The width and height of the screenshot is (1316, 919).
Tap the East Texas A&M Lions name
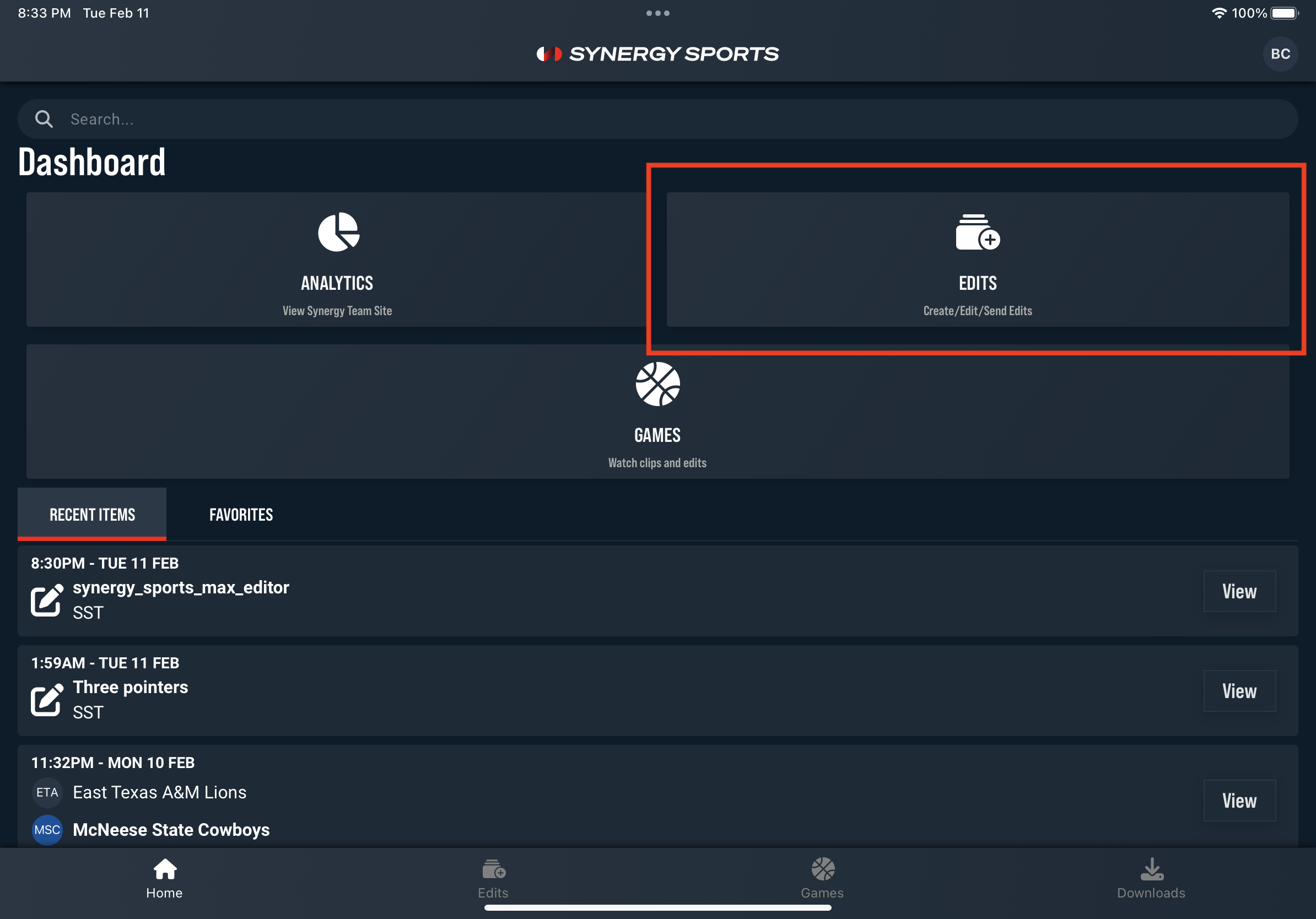[x=159, y=792]
